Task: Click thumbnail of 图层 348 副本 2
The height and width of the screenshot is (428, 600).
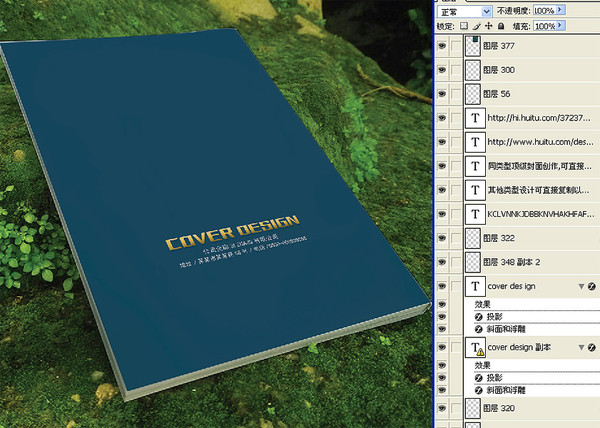Action: [x=473, y=262]
